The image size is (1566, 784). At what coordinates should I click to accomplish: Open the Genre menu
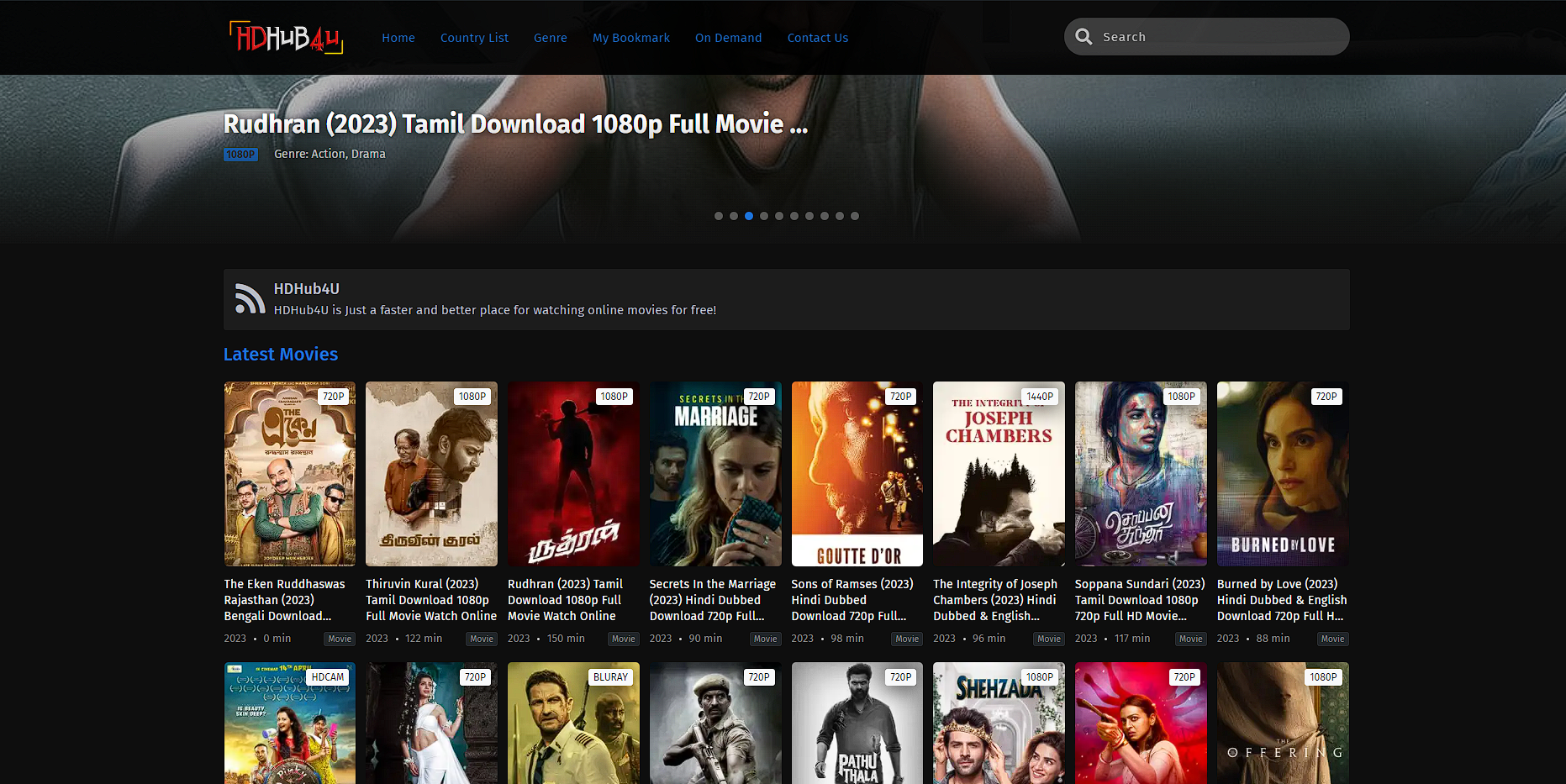pyautogui.click(x=551, y=38)
